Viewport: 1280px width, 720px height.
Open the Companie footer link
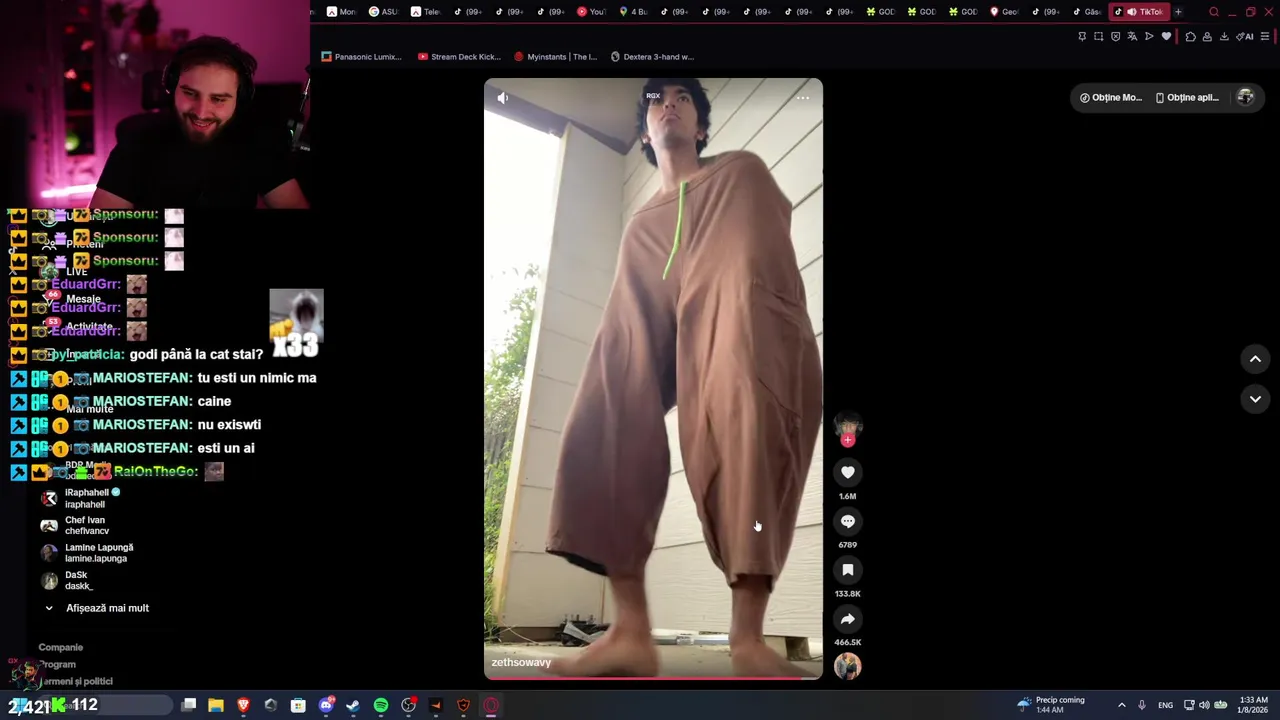pos(60,647)
